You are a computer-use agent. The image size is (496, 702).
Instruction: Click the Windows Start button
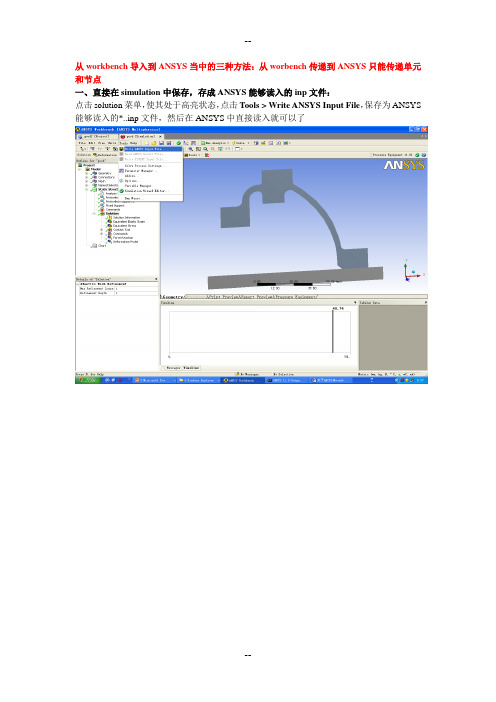(88, 380)
